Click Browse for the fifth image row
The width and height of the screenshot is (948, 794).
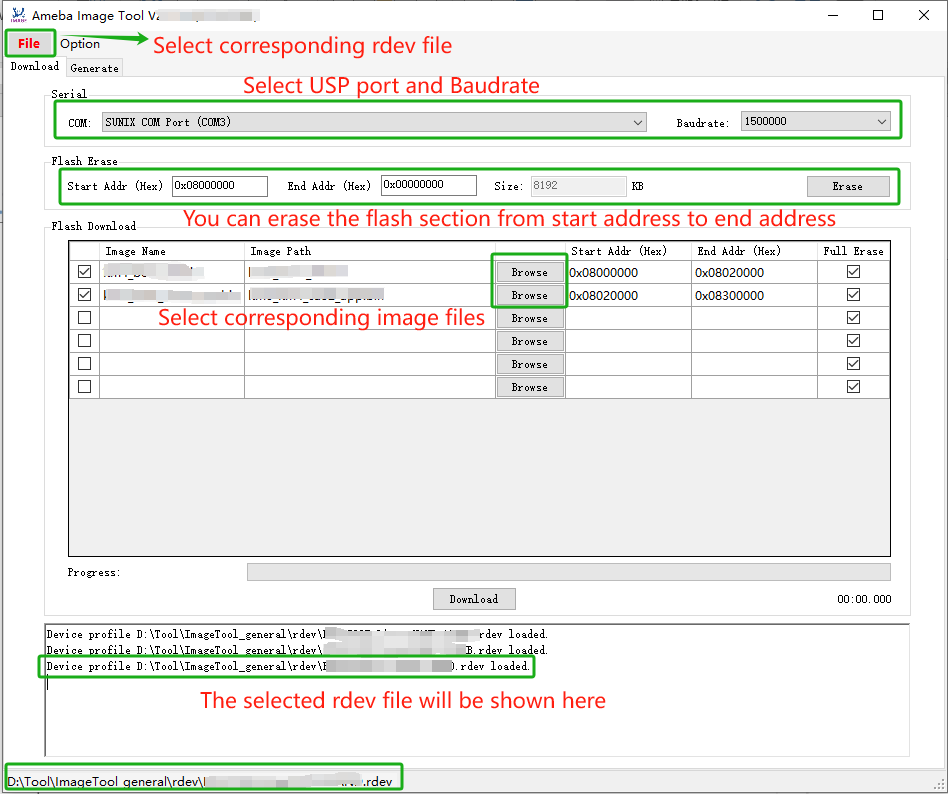[530, 364]
